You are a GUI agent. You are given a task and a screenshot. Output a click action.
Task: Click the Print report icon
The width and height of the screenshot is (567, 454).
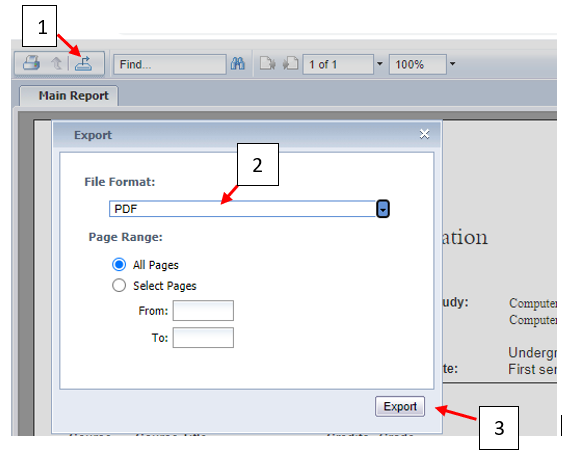tap(31, 63)
